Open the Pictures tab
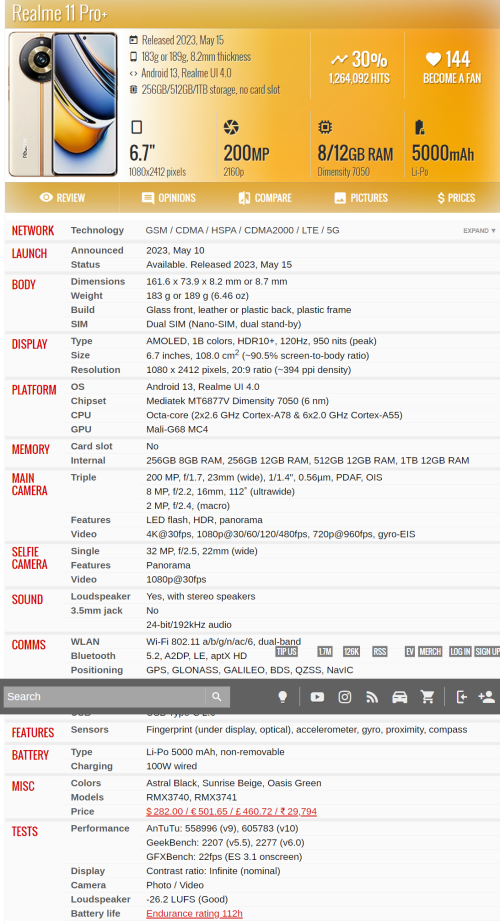This screenshot has width=500, height=924. tap(361, 198)
